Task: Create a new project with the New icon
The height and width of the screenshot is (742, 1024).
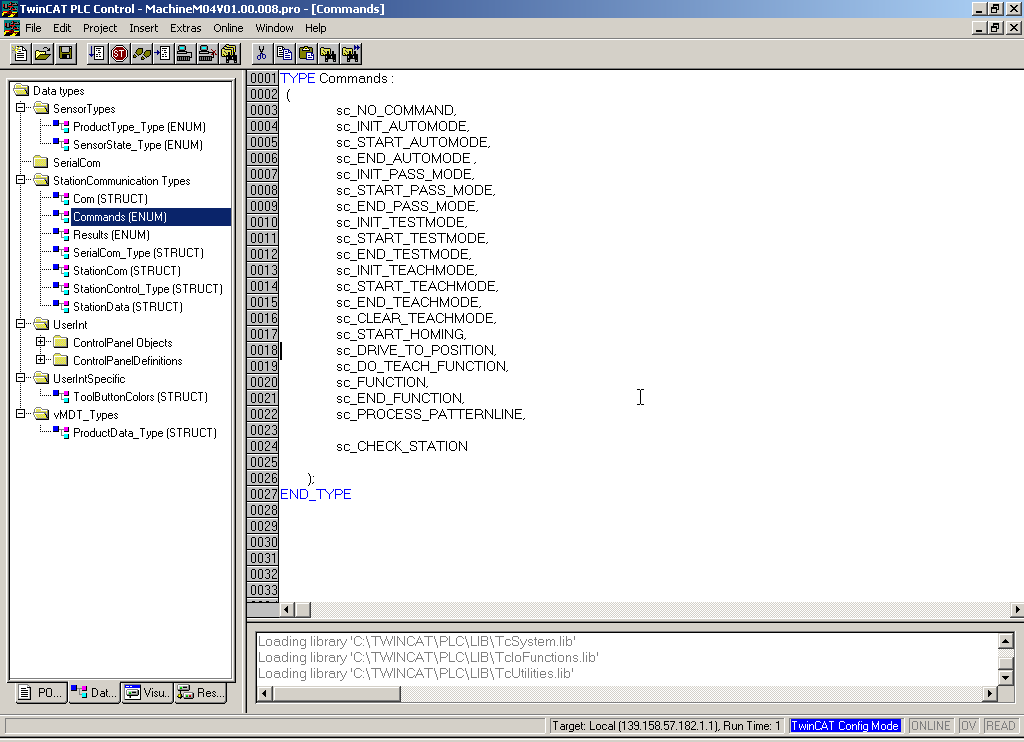Action: pyautogui.click(x=20, y=54)
